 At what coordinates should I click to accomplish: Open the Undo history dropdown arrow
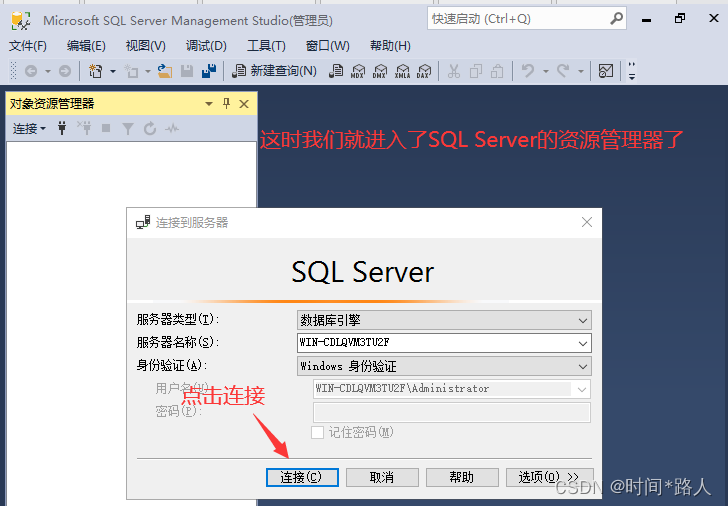546,71
